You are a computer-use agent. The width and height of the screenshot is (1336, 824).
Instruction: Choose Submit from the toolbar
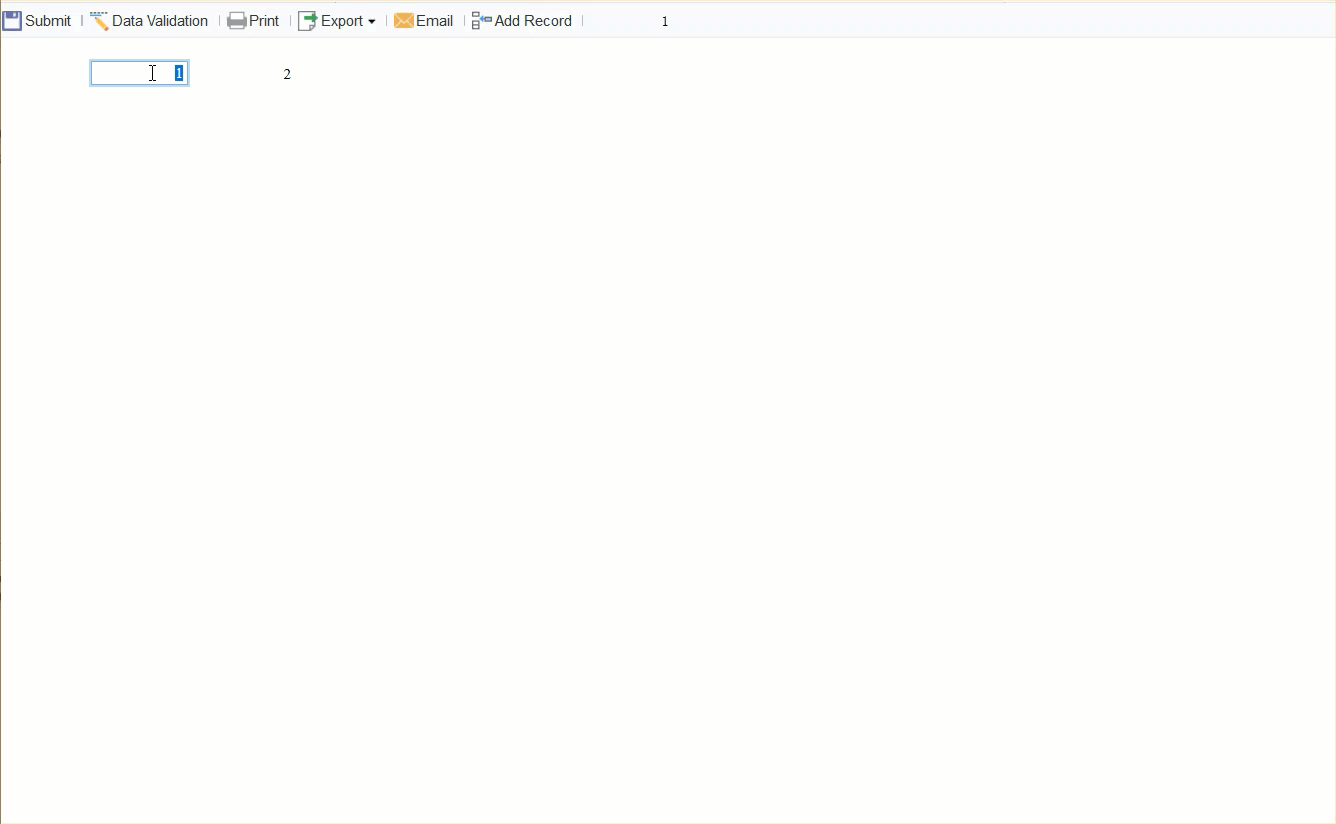(x=45, y=20)
